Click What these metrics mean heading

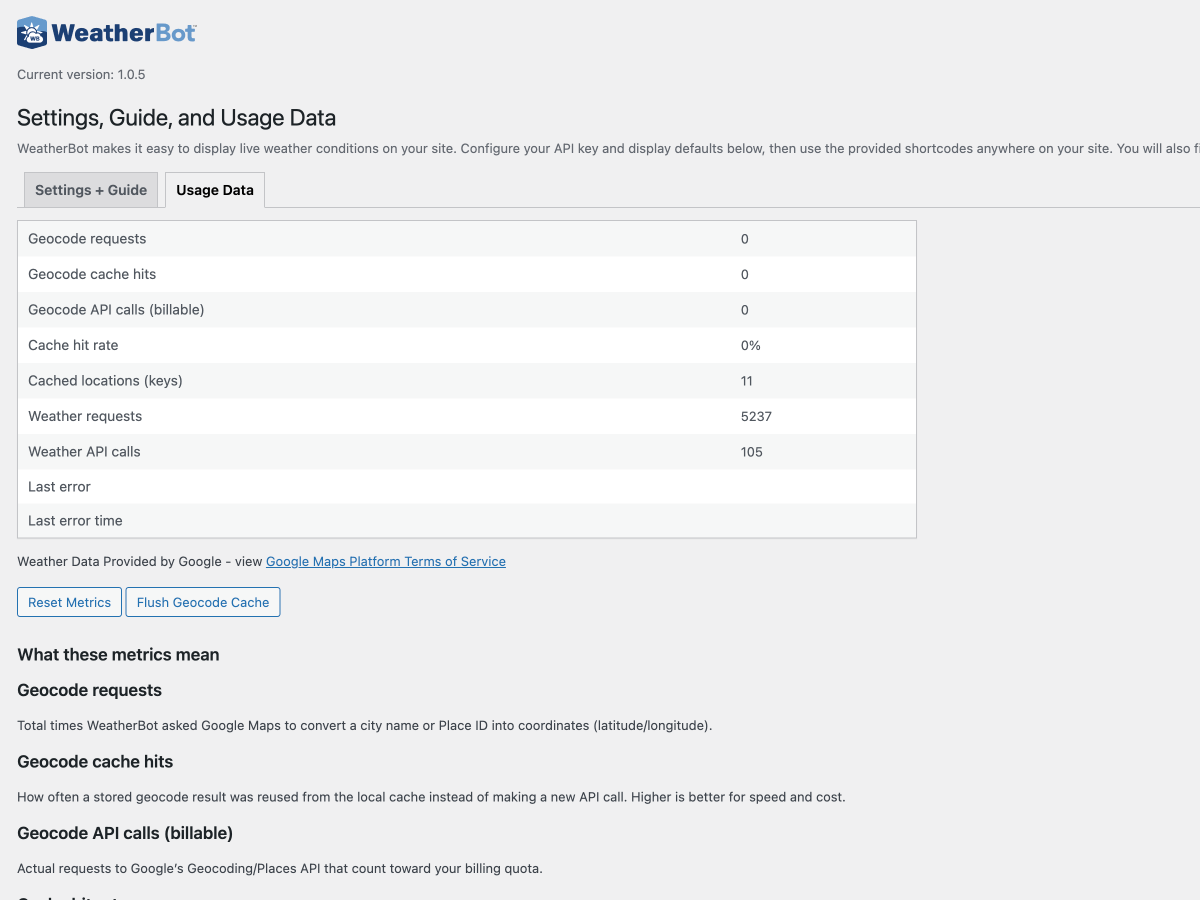[118, 655]
